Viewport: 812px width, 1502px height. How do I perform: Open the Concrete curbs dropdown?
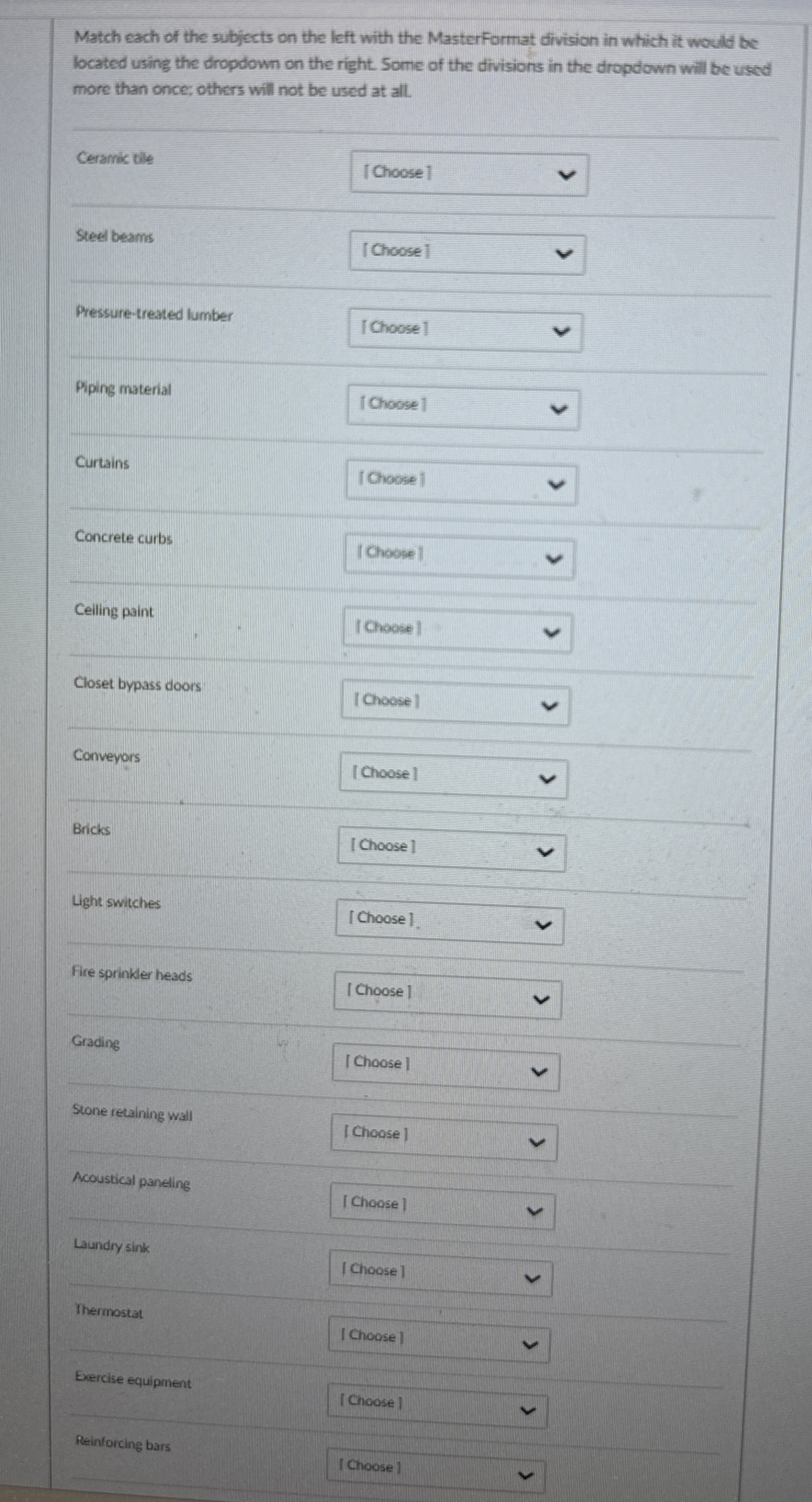(x=459, y=555)
